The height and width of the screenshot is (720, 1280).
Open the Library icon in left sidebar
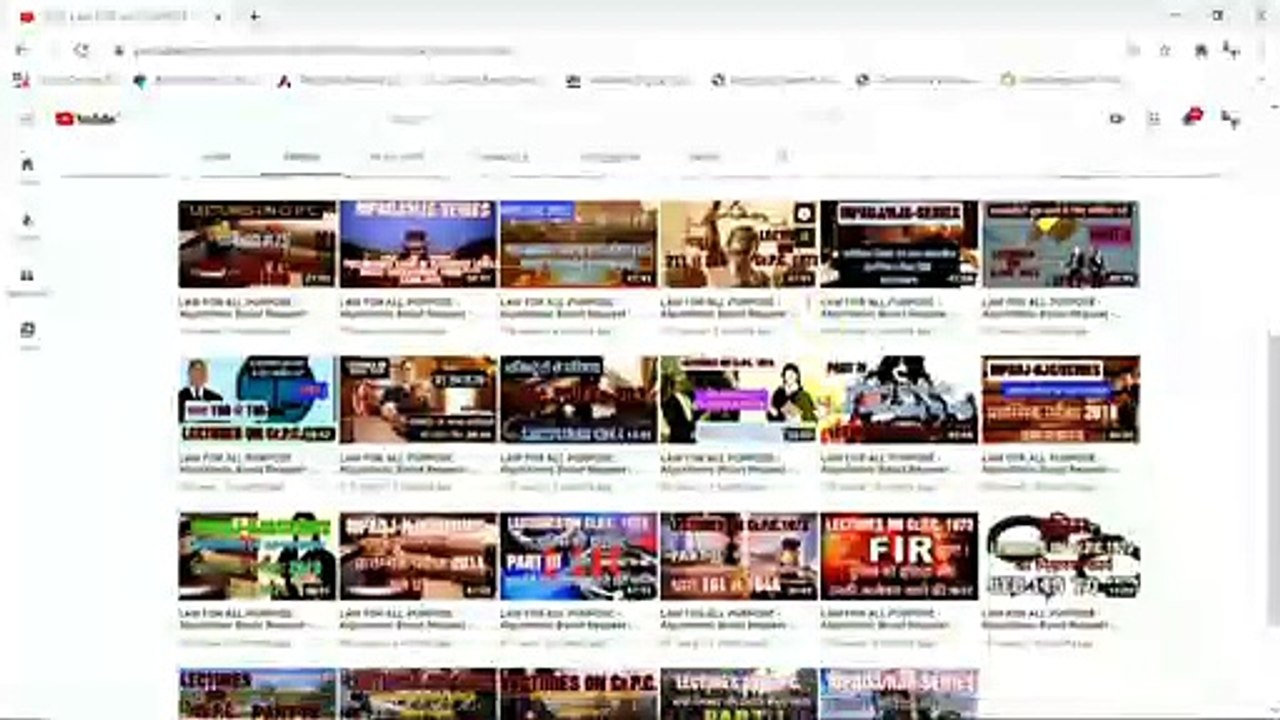click(x=27, y=330)
